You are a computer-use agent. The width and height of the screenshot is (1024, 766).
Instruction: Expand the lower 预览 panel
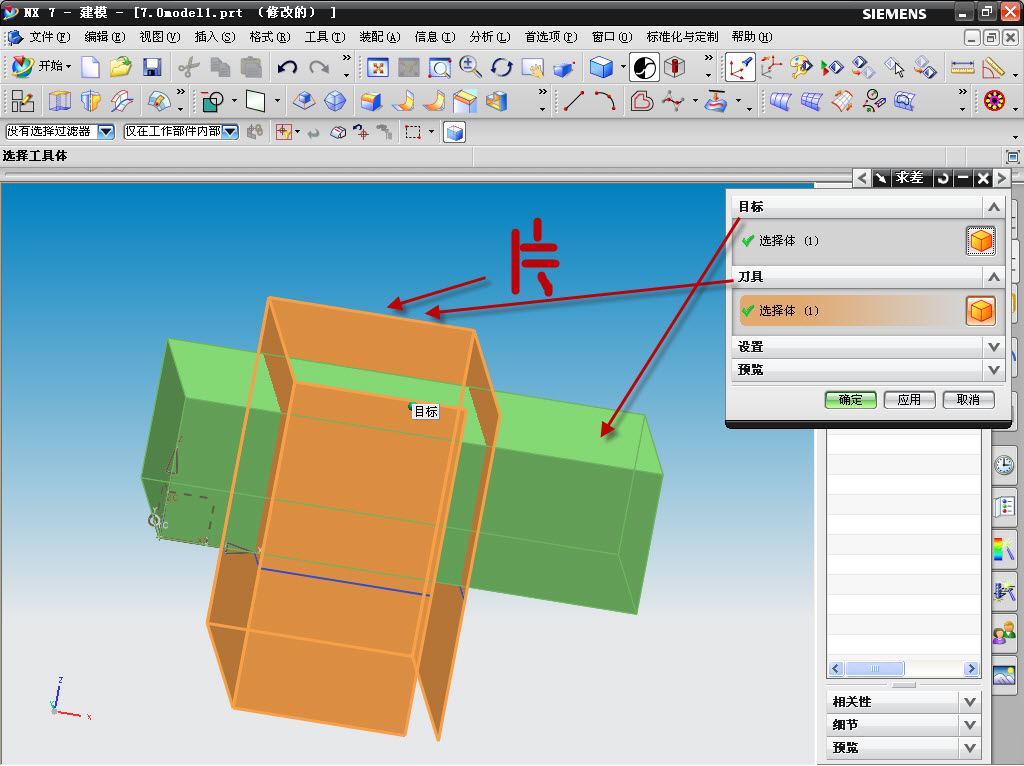[970, 748]
